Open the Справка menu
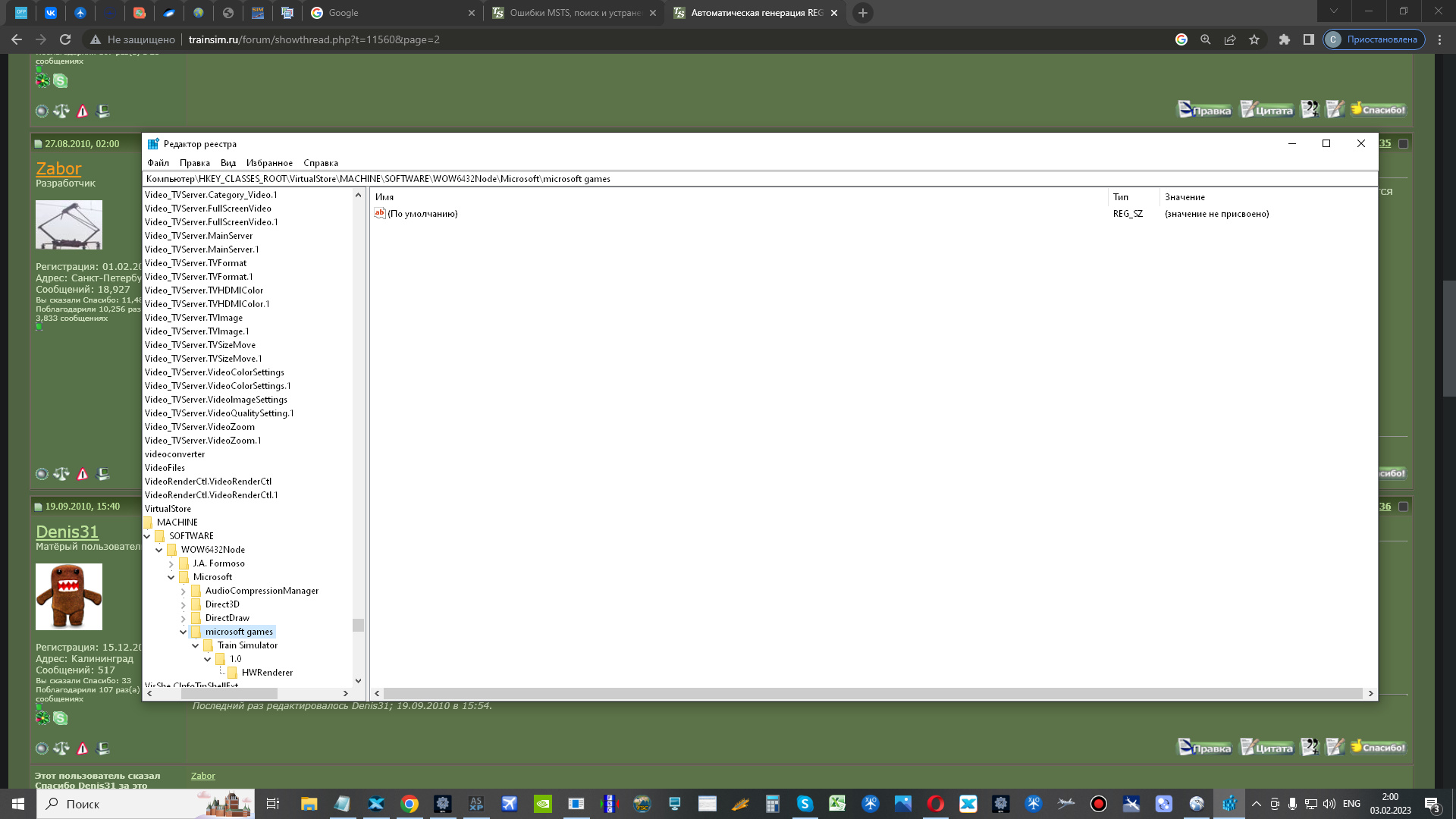This screenshot has height=819, width=1456. (321, 163)
